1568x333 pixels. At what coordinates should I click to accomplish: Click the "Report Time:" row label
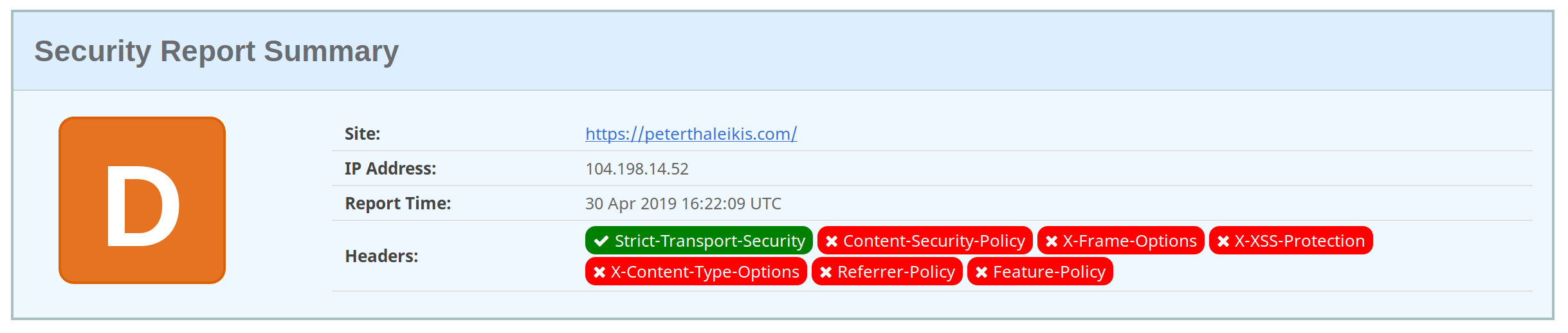398,204
